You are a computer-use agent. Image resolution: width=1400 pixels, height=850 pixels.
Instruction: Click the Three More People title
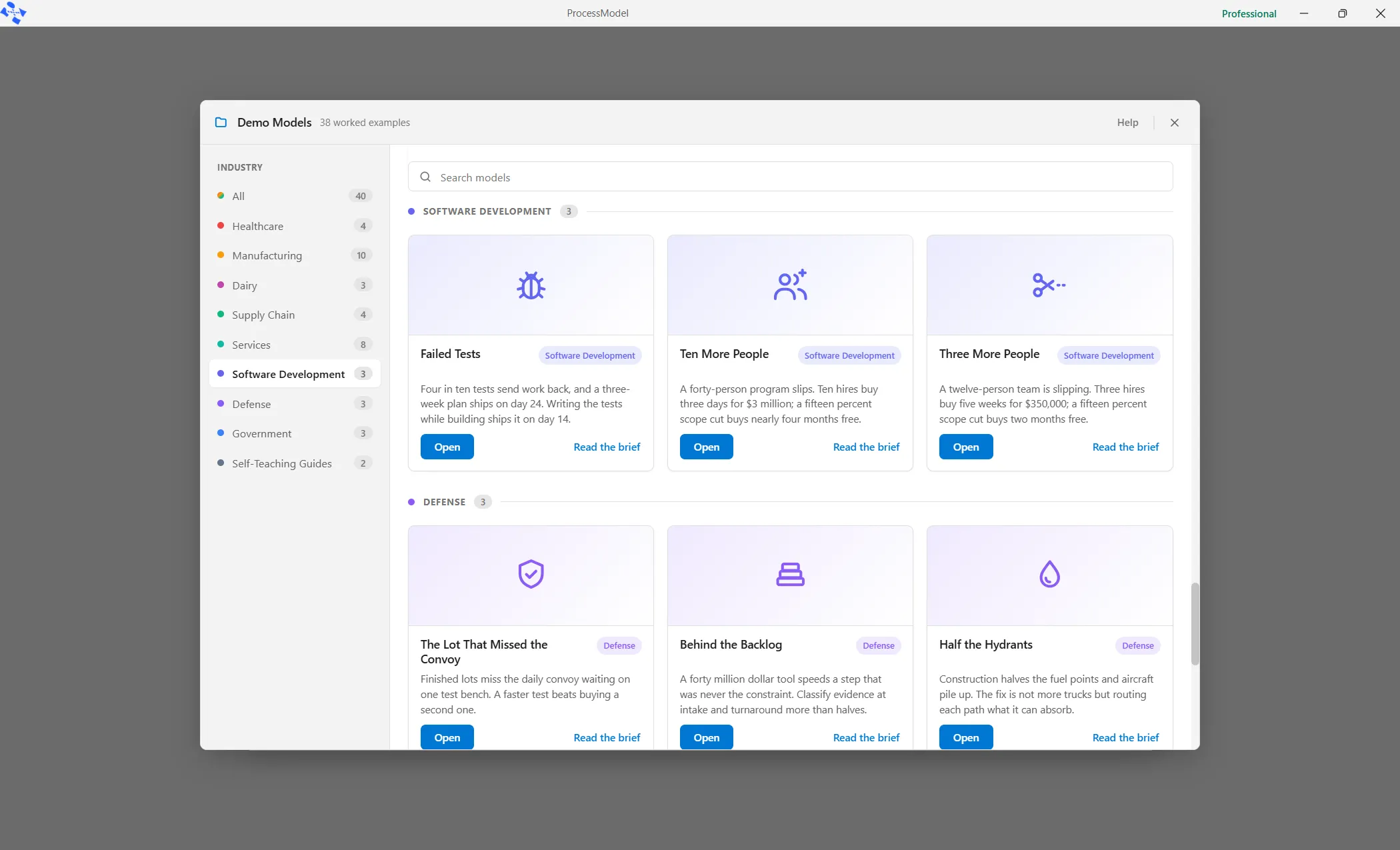click(989, 354)
